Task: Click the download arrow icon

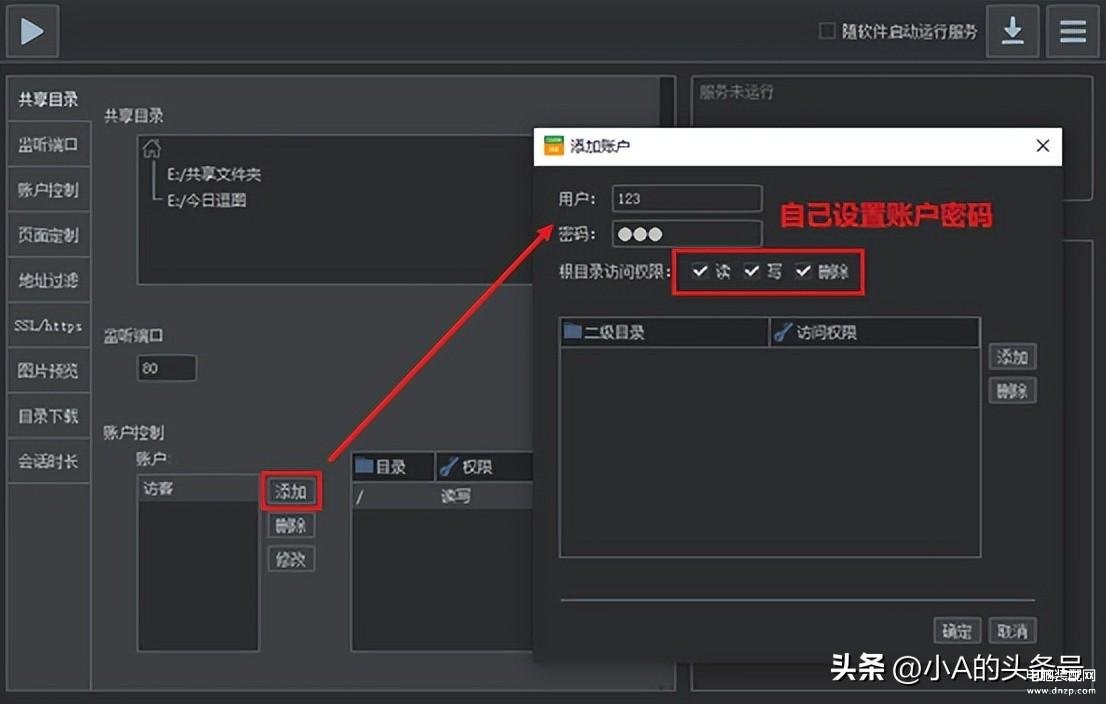Action: click(x=1012, y=31)
